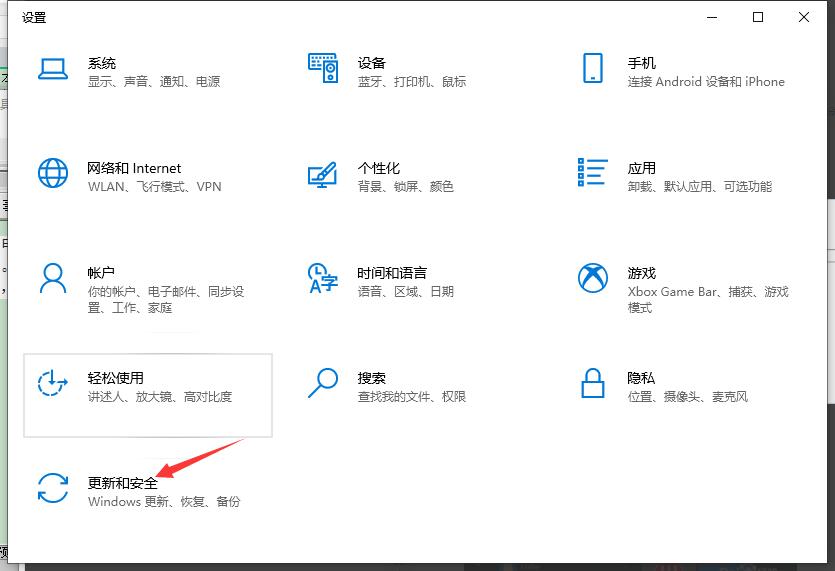Click the Personalization paintbrush icon
835x571 pixels.
point(322,174)
